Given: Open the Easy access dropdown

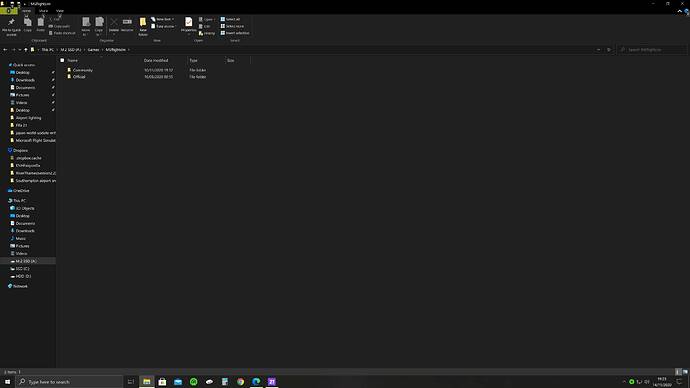Looking at the screenshot, I should 164,26.
